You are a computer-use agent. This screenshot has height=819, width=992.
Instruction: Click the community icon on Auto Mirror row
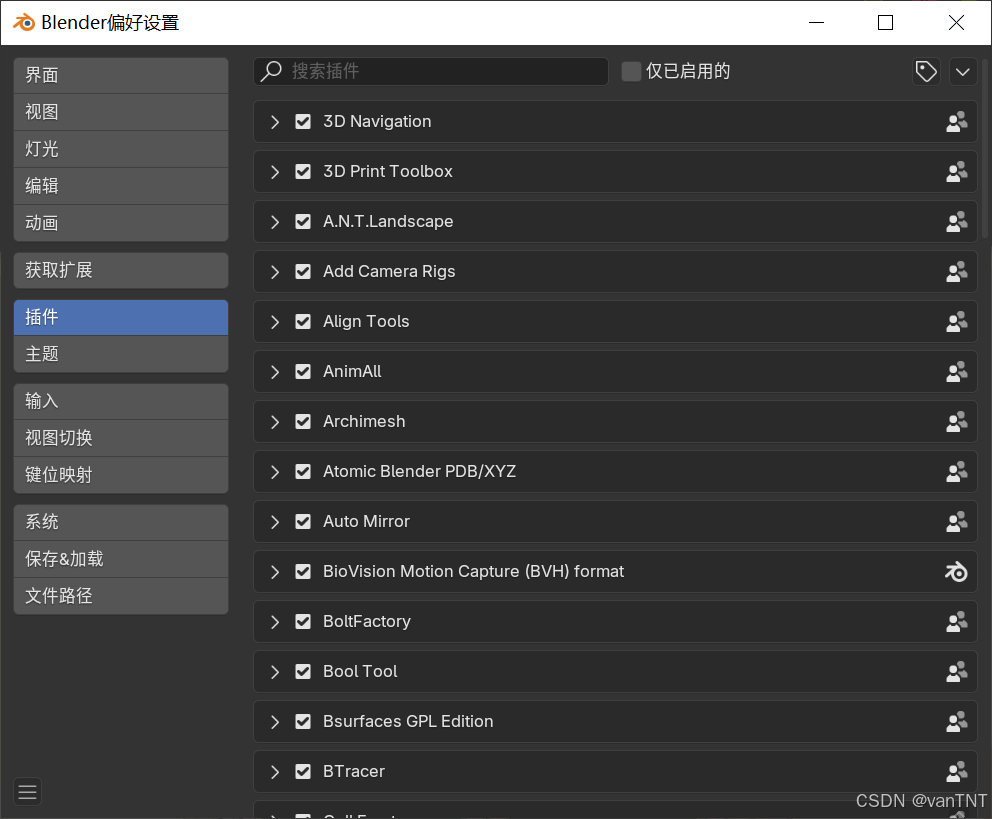coord(957,521)
